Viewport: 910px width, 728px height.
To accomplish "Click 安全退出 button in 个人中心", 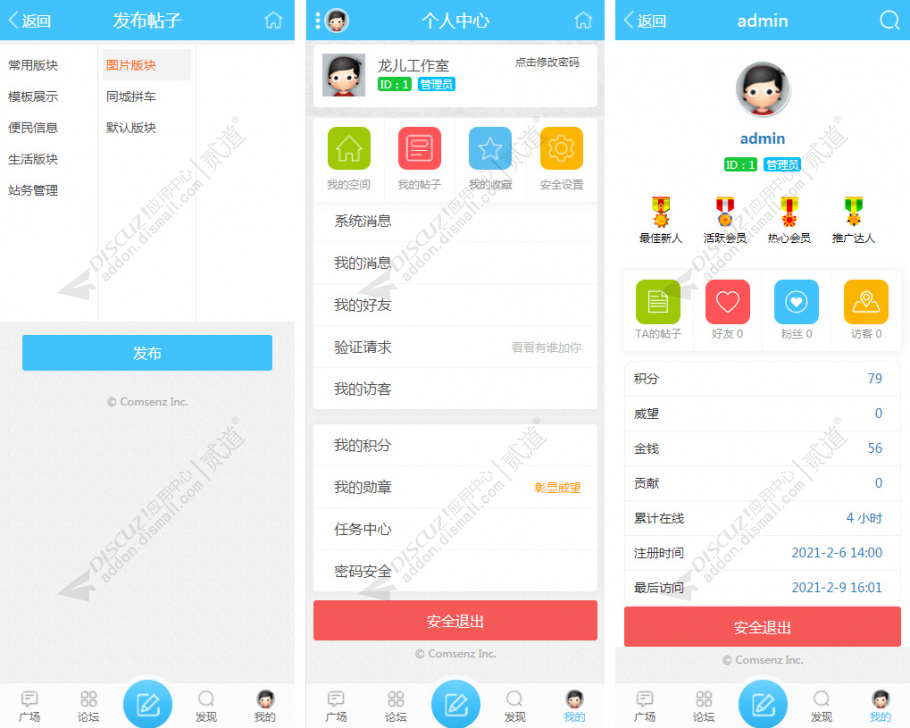I will click(456, 621).
